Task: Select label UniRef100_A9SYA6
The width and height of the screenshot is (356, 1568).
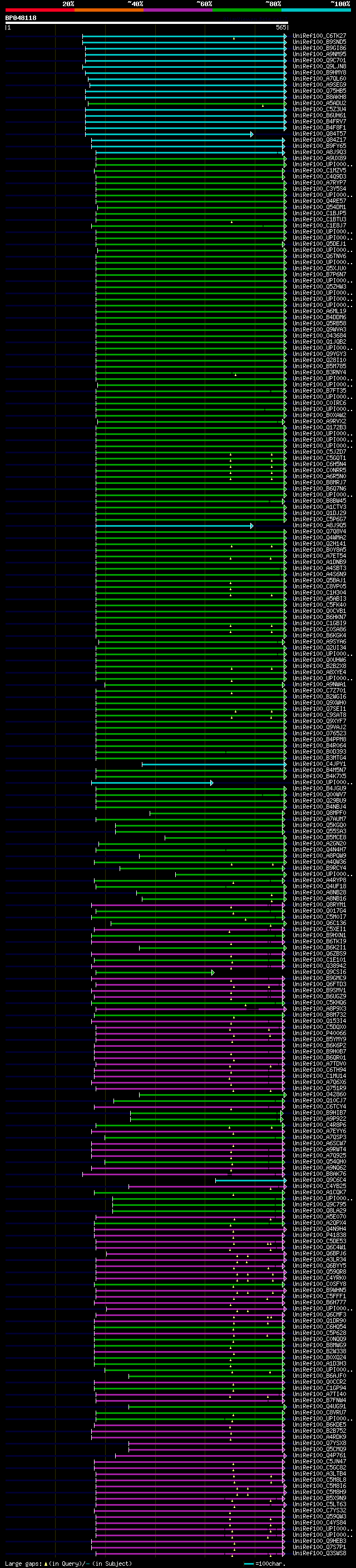Action: tap(319, 641)
